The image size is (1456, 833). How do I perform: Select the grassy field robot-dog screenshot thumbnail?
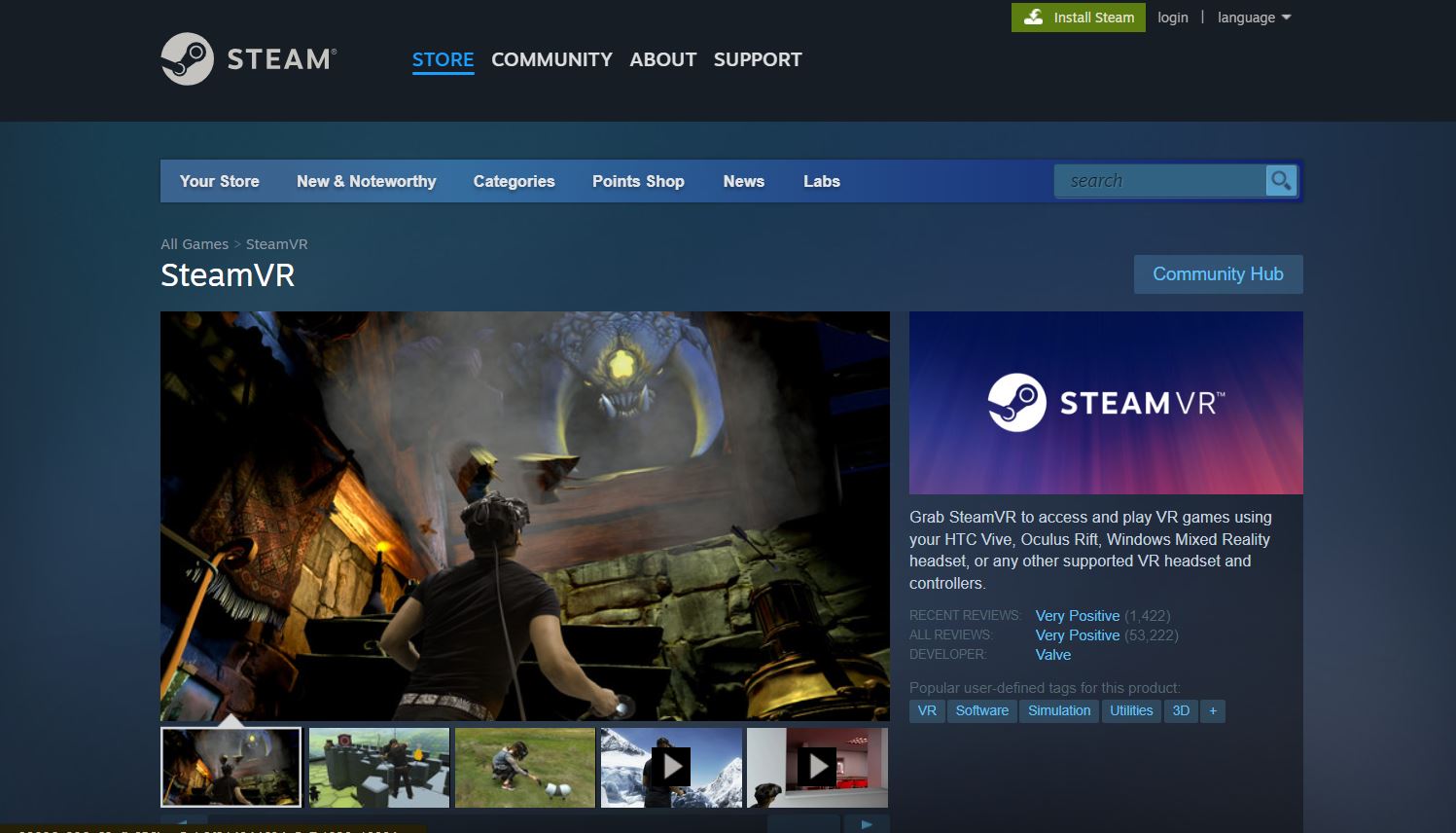(525, 767)
